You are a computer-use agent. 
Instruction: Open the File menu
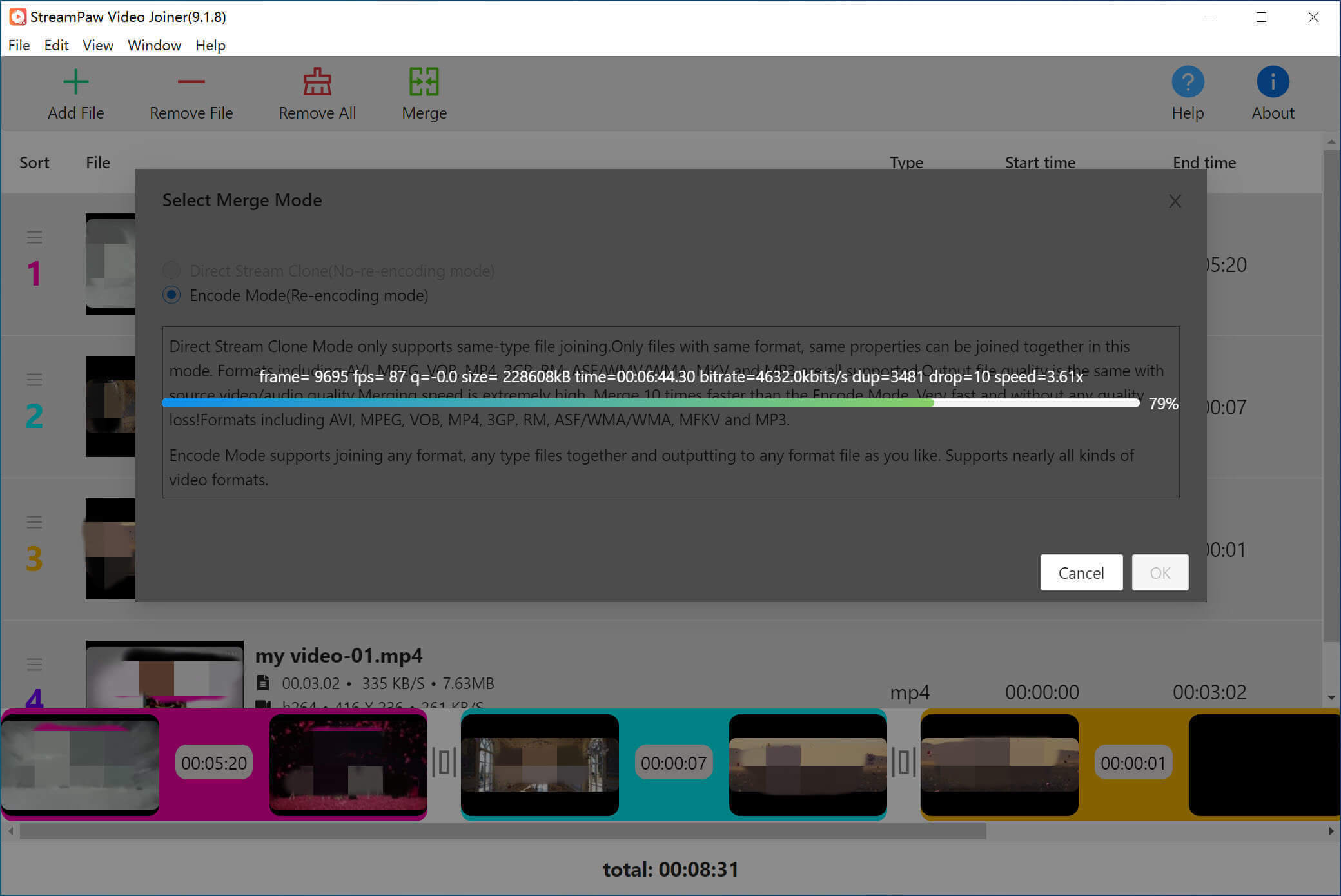pyautogui.click(x=18, y=45)
